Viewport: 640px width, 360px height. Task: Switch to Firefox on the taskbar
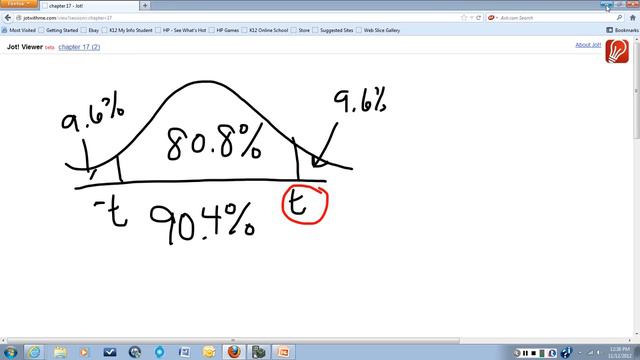pos(234,352)
